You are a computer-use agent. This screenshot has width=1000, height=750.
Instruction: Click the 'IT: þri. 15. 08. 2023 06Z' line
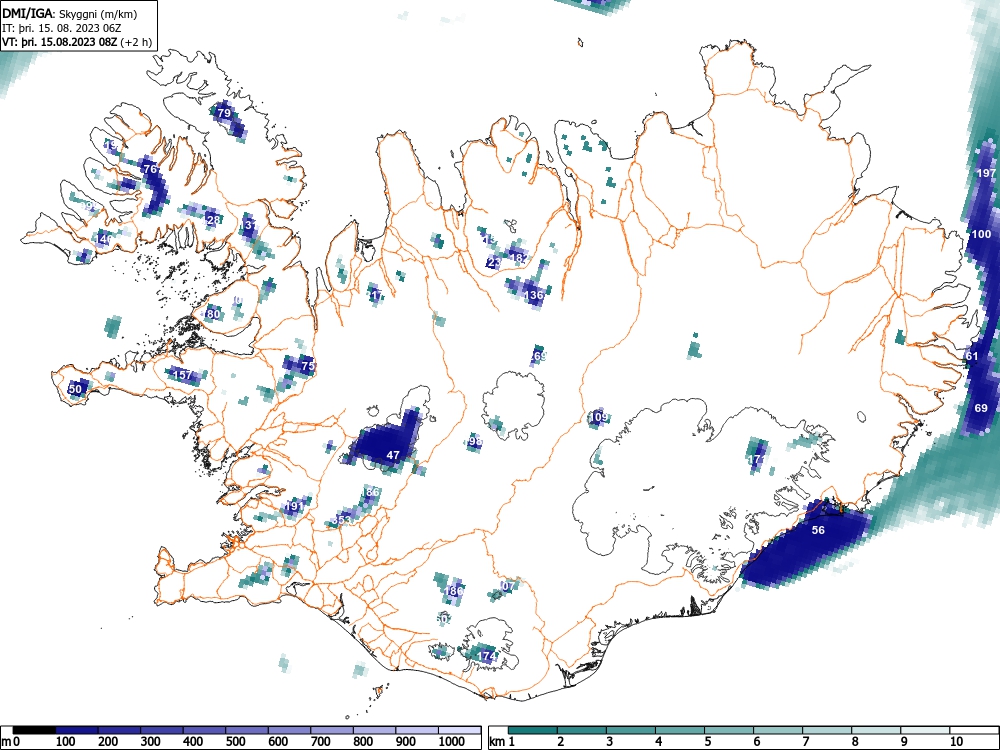pos(61,28)
